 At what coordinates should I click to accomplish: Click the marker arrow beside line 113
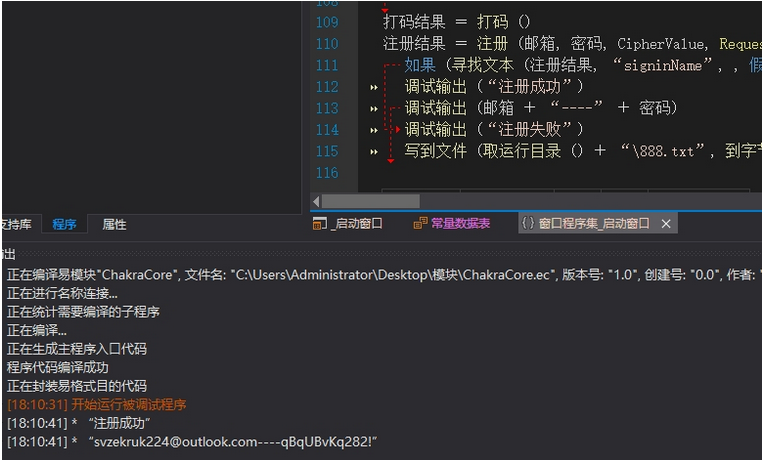pyautogui.click(x=374, y=109)
